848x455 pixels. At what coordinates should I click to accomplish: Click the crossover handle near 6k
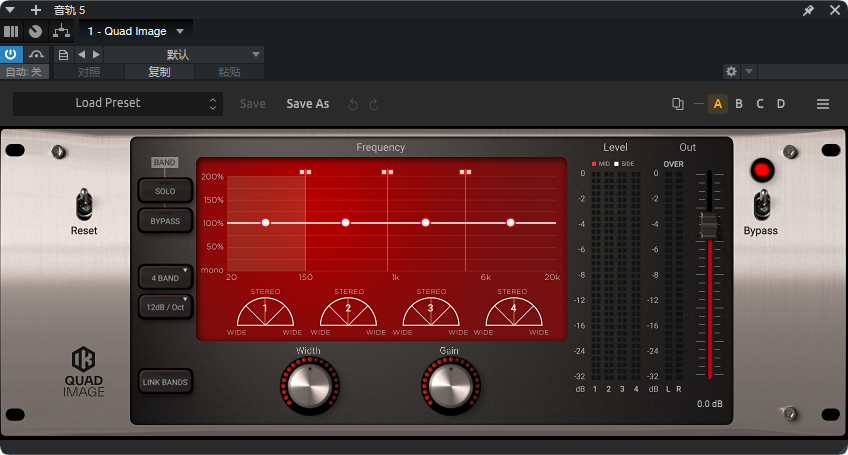pos(466,172)
